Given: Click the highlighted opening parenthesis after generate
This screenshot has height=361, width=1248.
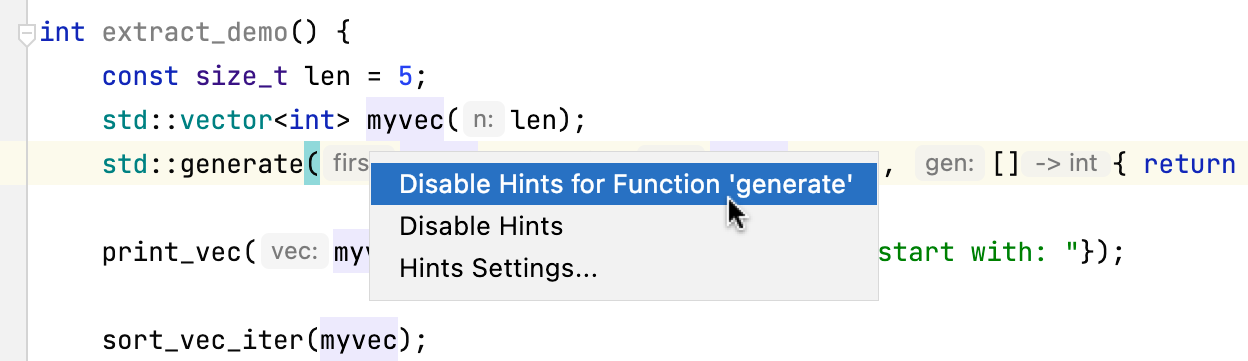Looking at the screenshot, I should click(311, 163).
